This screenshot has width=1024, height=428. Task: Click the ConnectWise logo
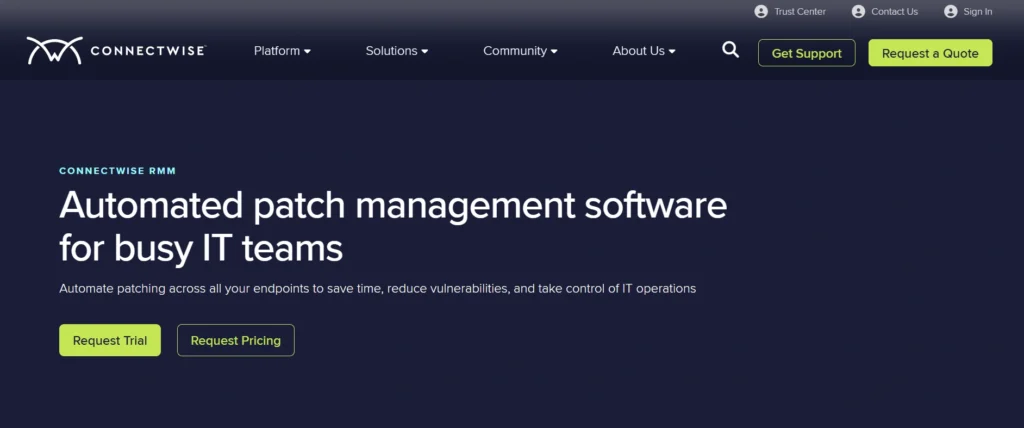116,51
